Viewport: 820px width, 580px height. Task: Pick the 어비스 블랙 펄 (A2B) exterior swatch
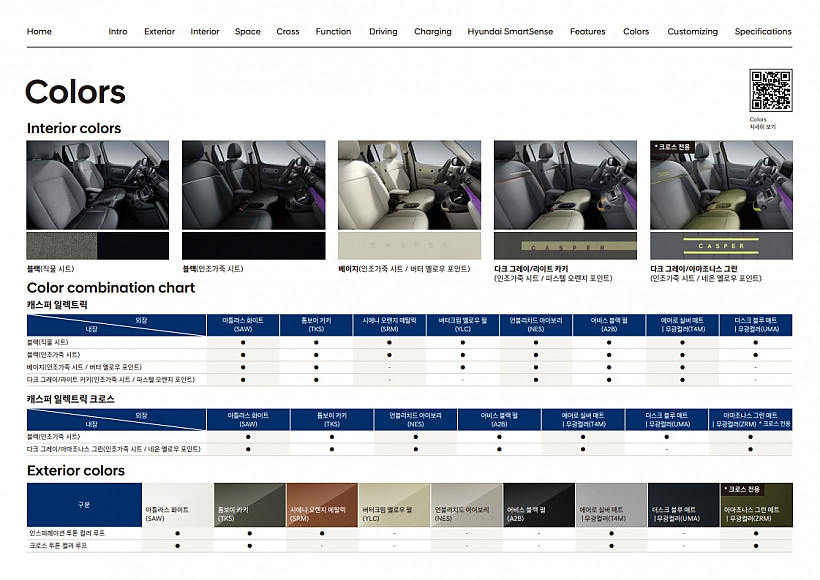(x=539, y=505)
